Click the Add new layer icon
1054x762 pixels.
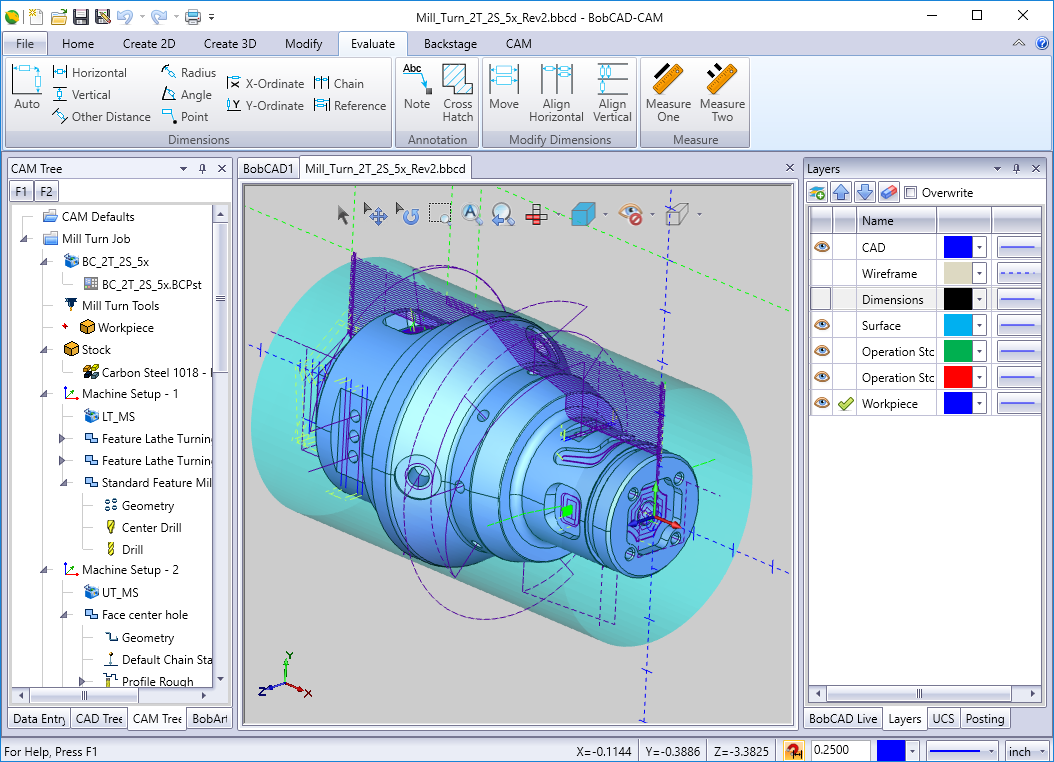(818, 192)
